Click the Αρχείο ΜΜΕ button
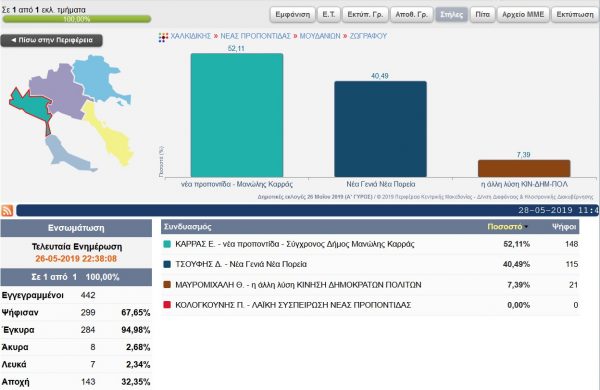The height and width of the screenshot is (390, 600). pyautogui.click(x=523, y=15)
